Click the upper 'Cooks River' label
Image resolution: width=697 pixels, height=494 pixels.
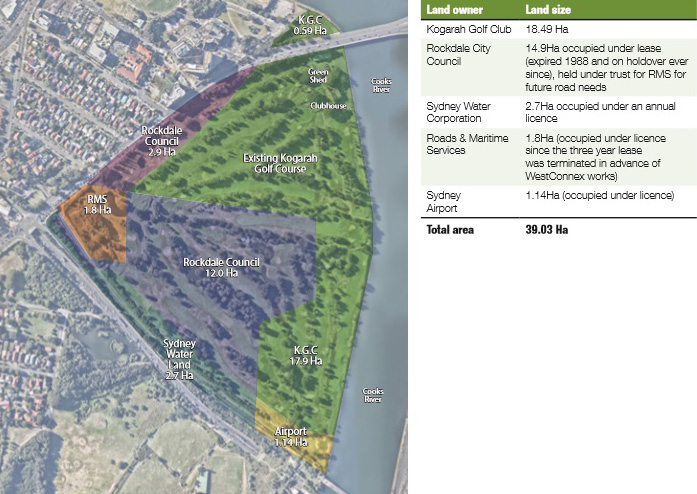381,85
